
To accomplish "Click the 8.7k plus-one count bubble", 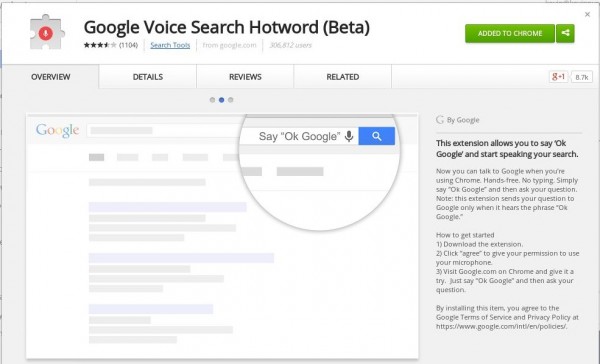I will (x=582, y=77).
